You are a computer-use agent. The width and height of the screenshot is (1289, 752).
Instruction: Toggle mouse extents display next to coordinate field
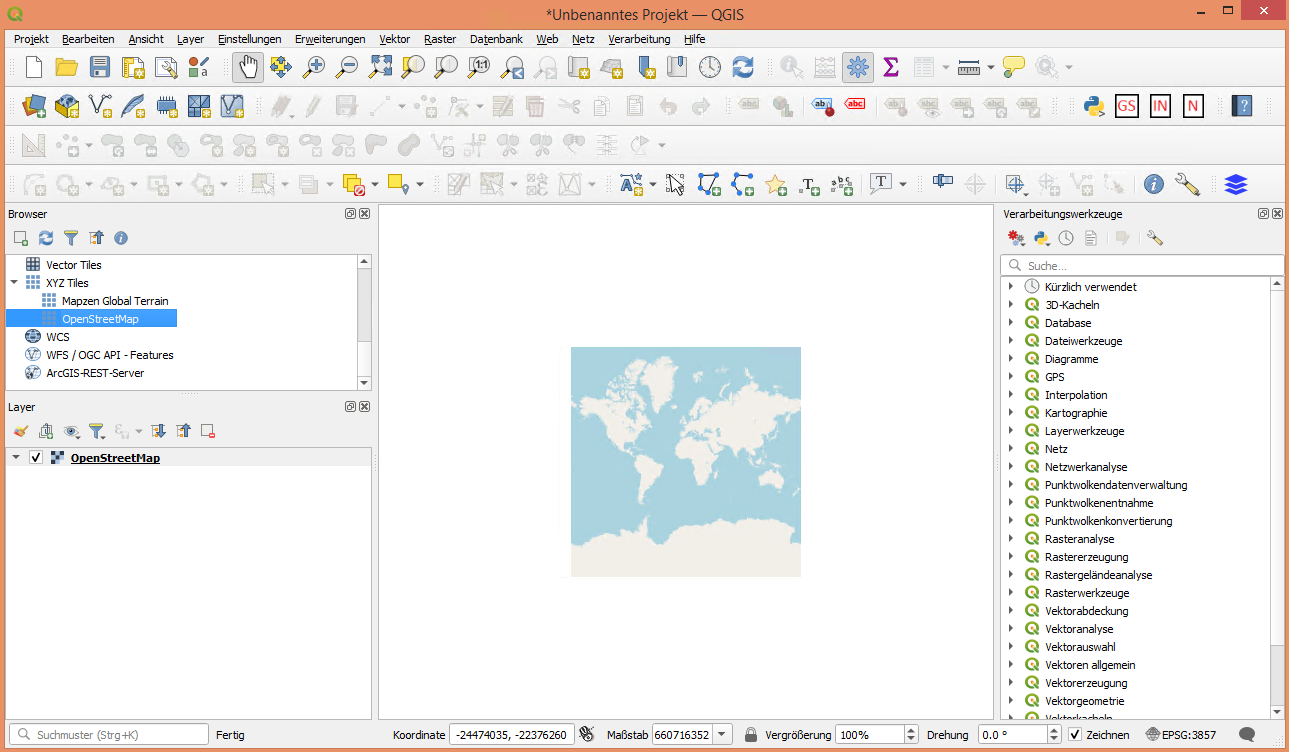click(x=587, y=734)
